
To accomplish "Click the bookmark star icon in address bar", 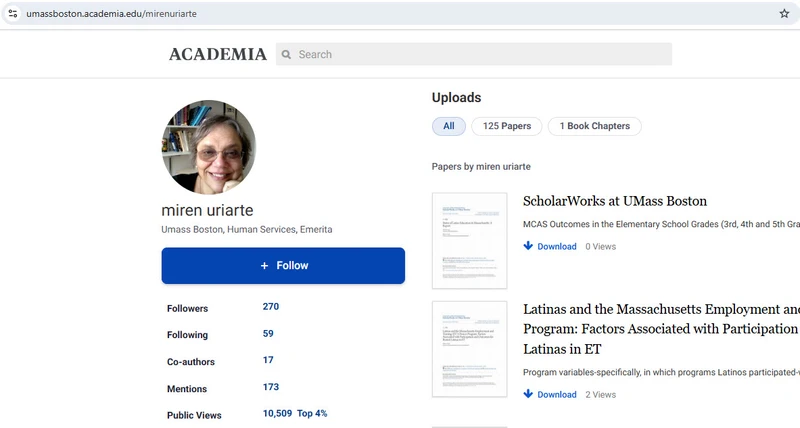I will click(x=784, y=14).
